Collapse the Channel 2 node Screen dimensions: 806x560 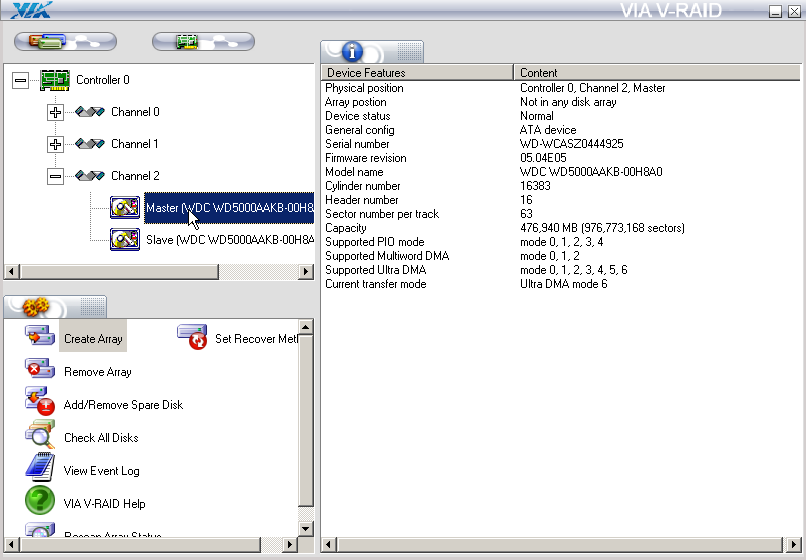55,176
